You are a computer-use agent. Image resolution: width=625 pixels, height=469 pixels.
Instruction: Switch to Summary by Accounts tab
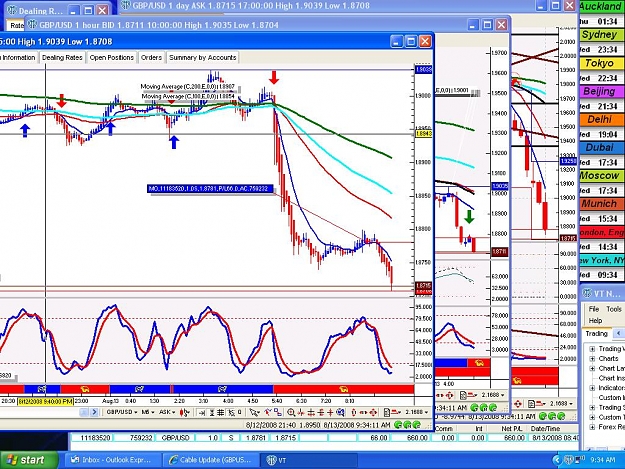click(202, 57)
